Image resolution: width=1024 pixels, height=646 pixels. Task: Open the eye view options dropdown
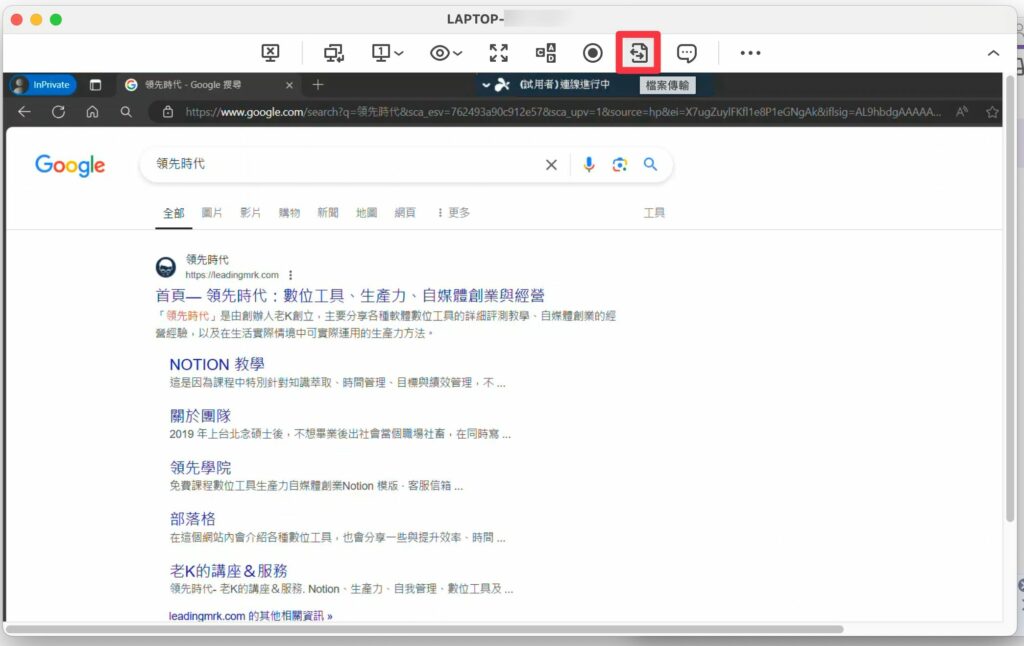click(445, 53)
